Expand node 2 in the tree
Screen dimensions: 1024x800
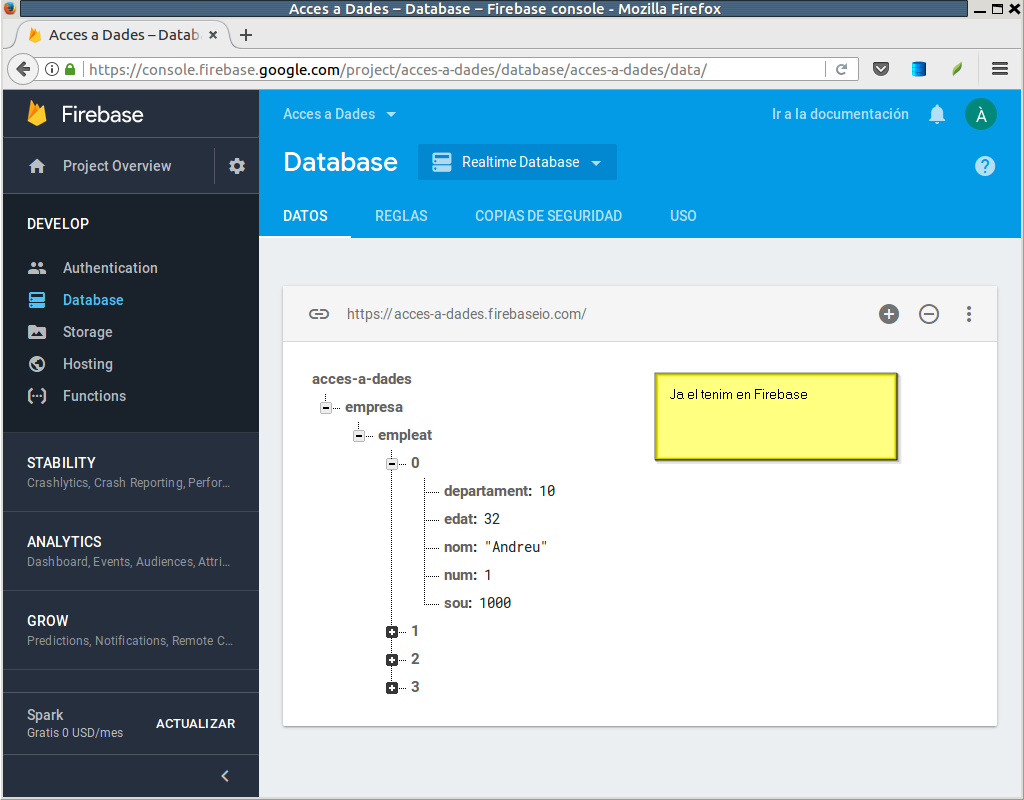click(x=392, y=660)
